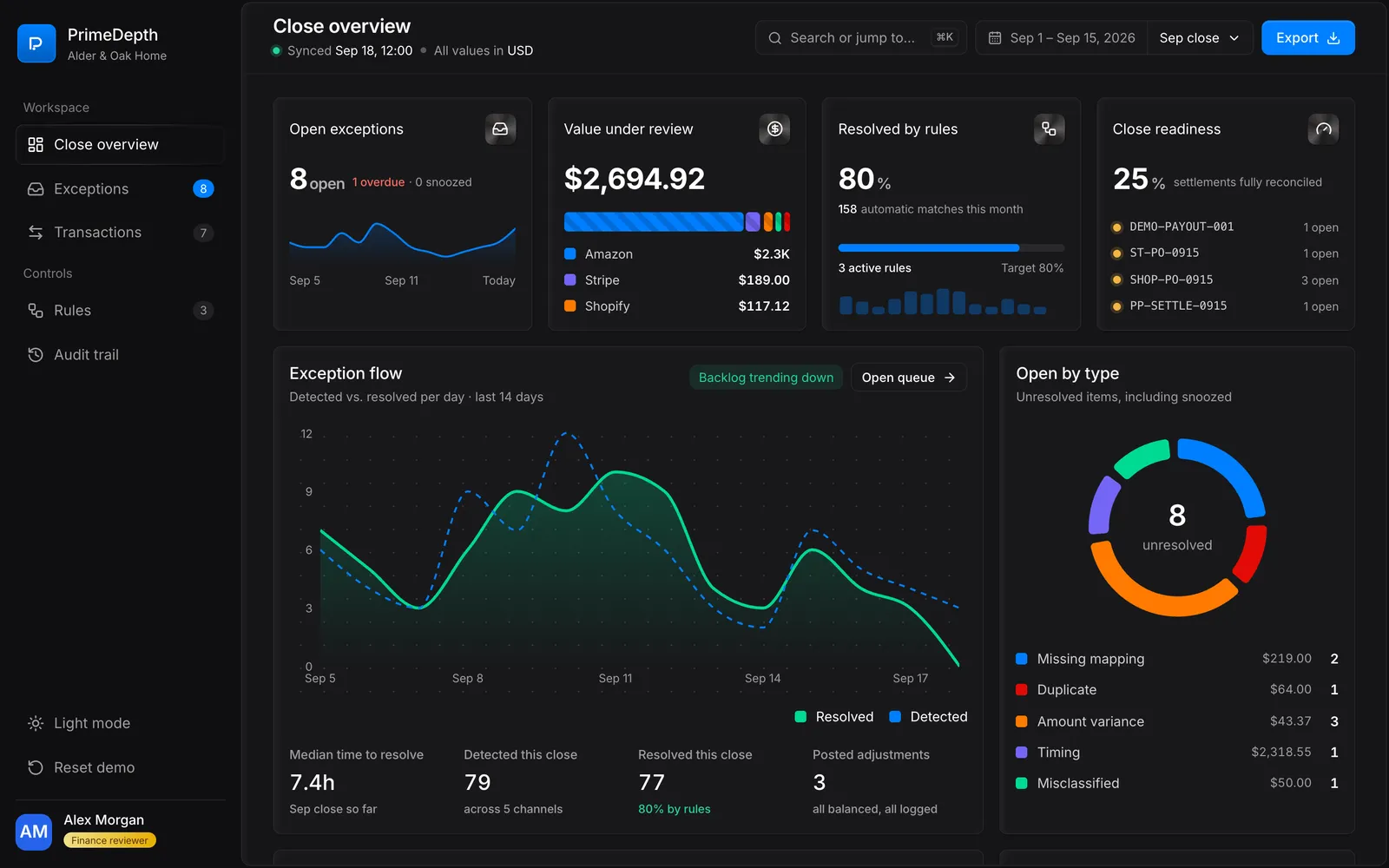Click the Resolved by rules progress bar
Screen dimensions: 1389x868
pyautogui.click(x=951, y=248)
